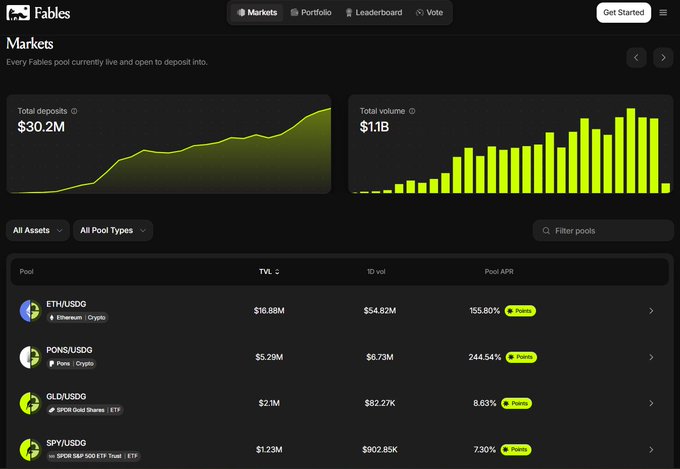The height and width of the screenshot is (469, 680).
Task: Click the 155.80% APR value
Action: [x=484, y=311]
